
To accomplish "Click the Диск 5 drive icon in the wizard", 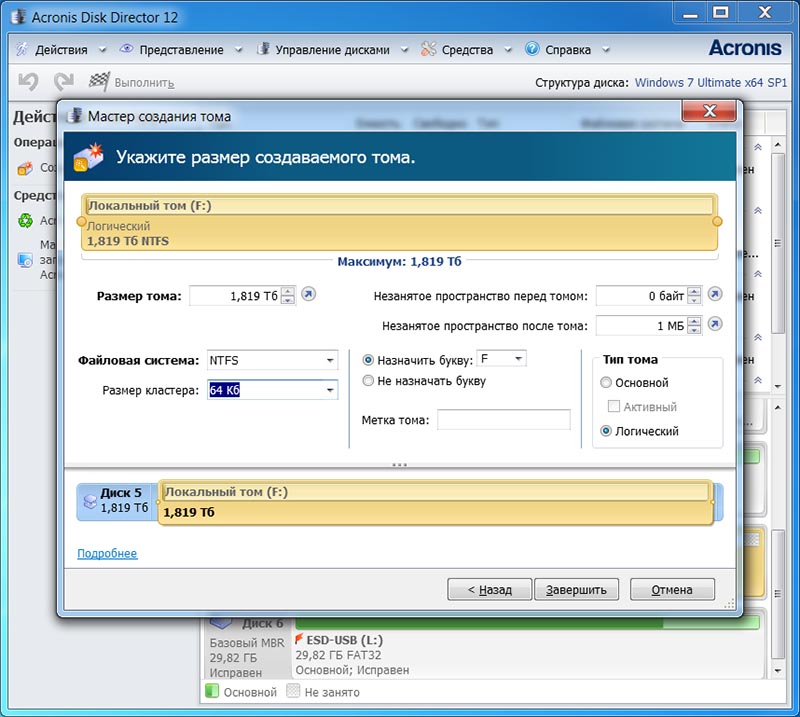I will [90, 501].
